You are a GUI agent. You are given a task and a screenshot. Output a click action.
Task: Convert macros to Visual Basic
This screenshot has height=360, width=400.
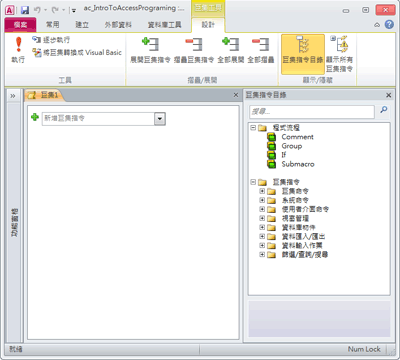pyautogui.click(x=77, y=52)
